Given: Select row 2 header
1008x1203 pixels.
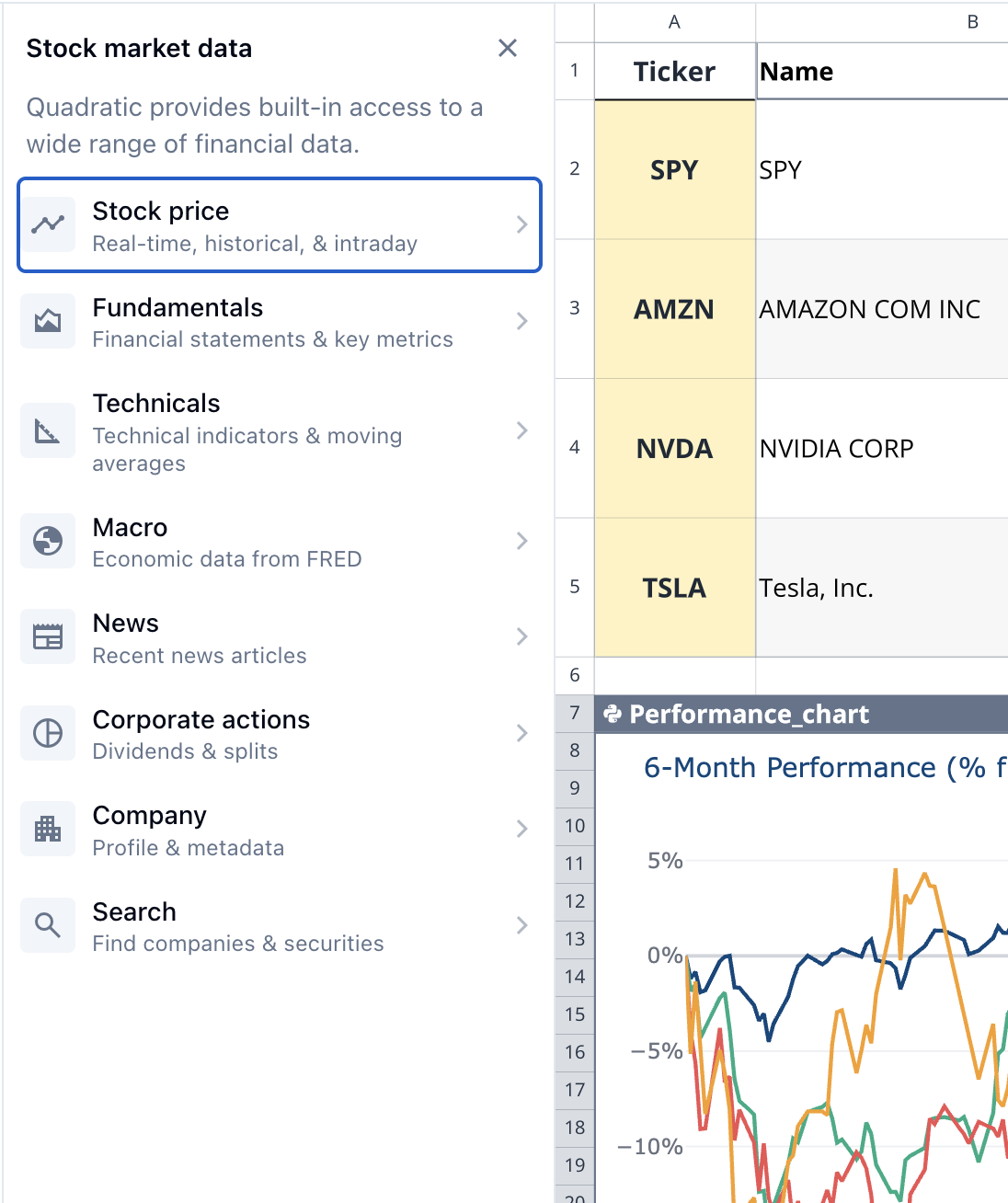Looking at the screenshot, I should click(575, 169).
